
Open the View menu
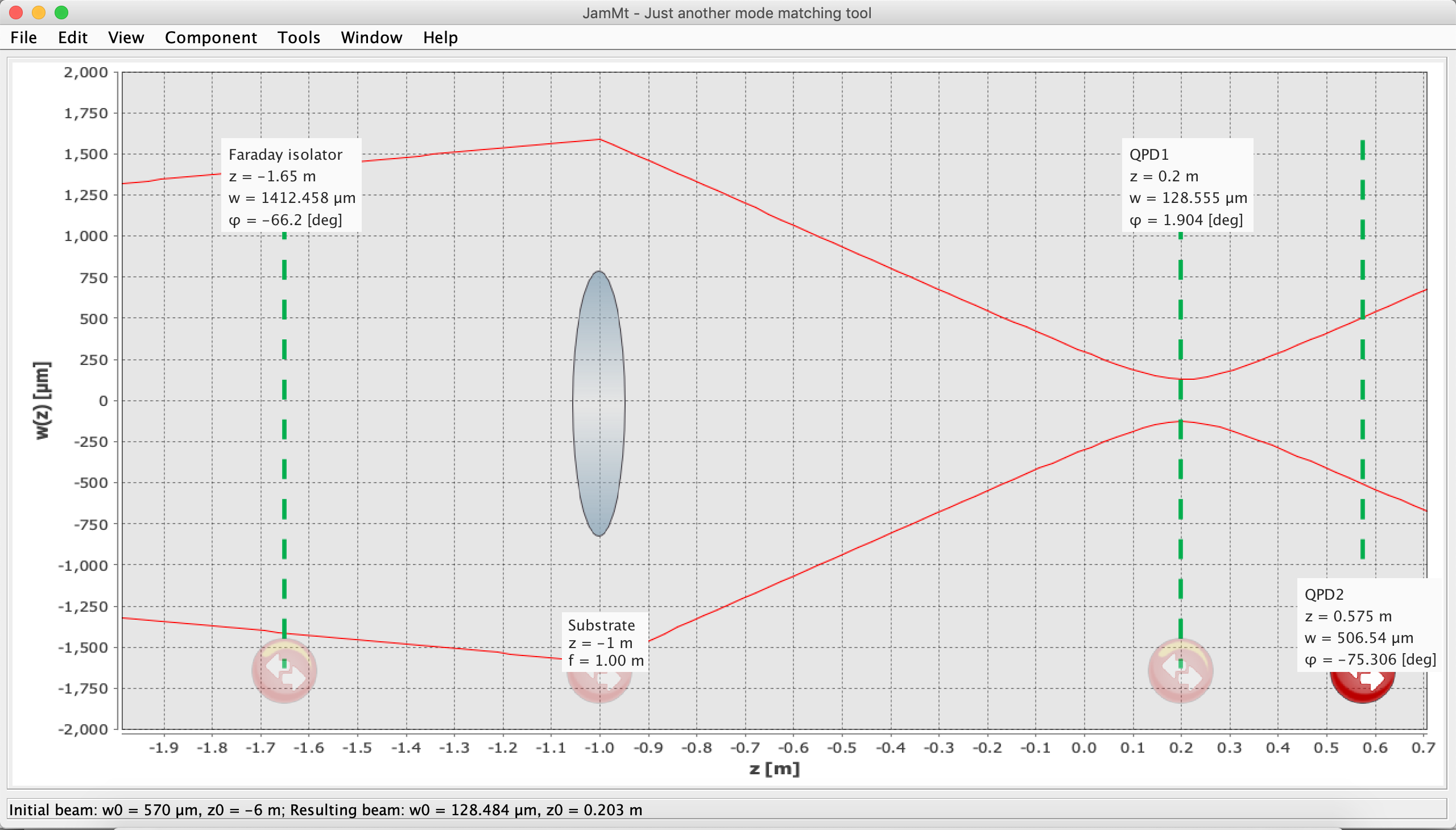[x=126, y=38]
